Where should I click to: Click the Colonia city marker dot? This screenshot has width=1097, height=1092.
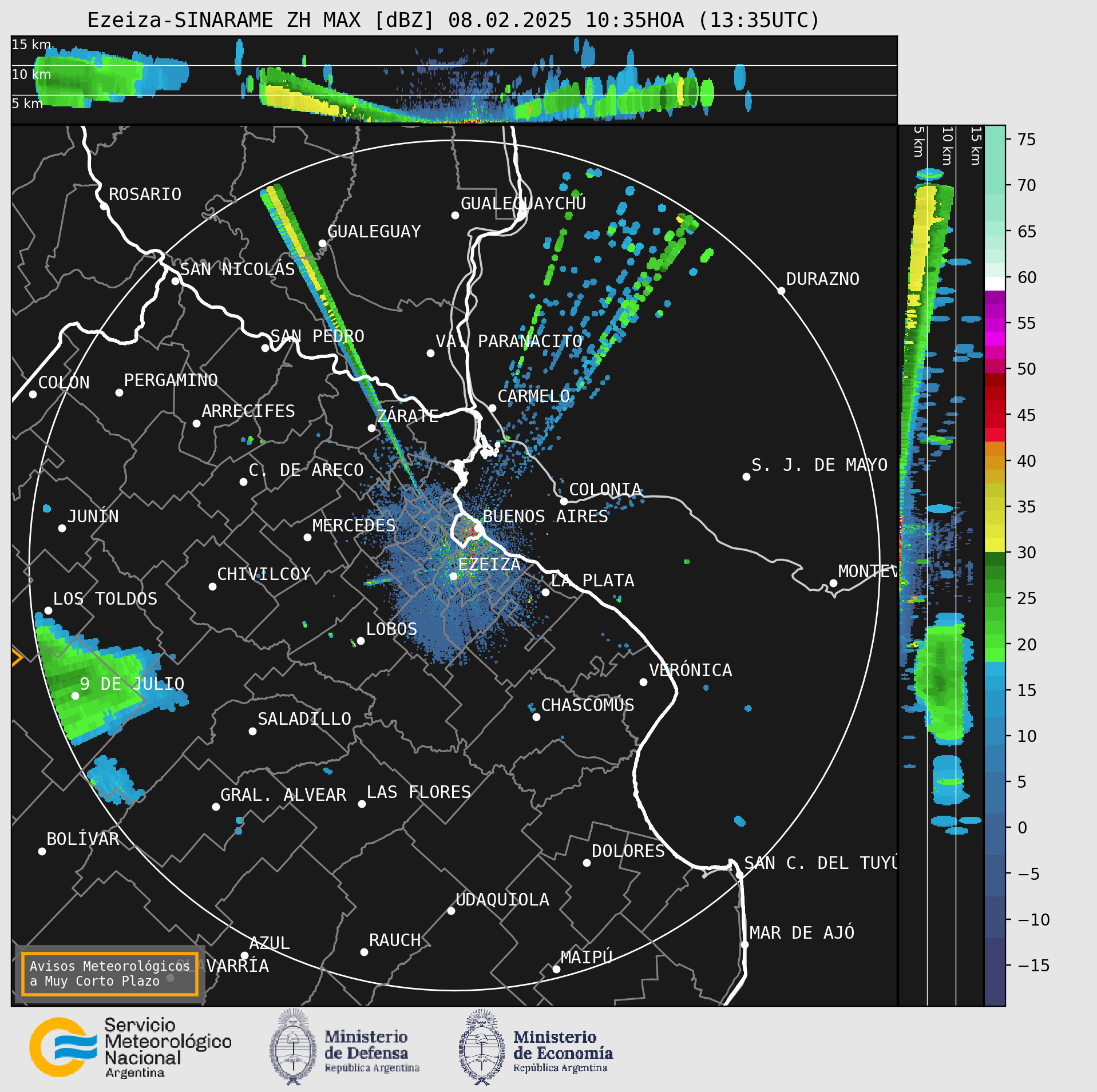tap(564, 501)
